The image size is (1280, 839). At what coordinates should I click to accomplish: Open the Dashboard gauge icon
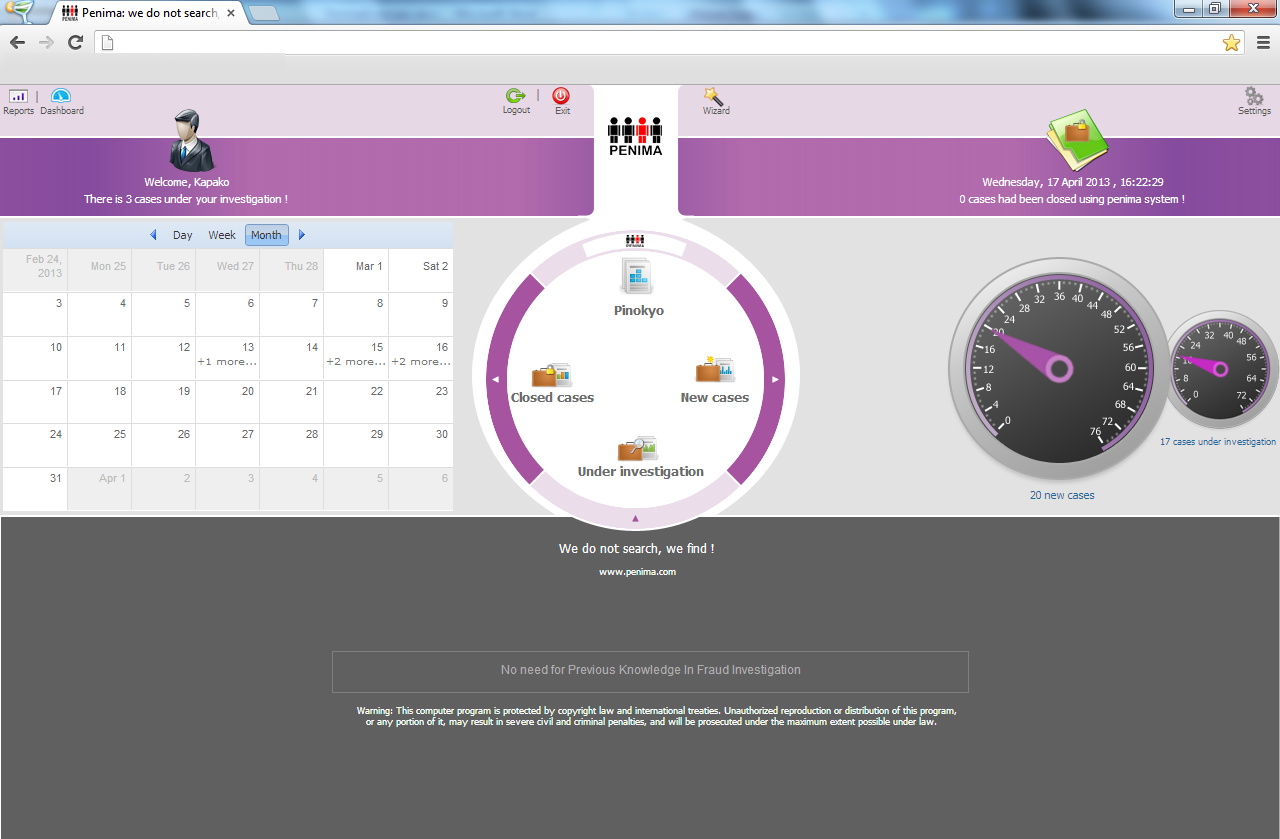(x=61, y=96)
